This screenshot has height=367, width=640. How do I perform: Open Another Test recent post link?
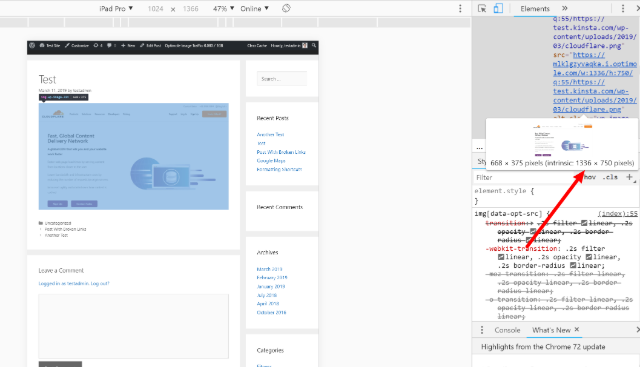point(270,134)
